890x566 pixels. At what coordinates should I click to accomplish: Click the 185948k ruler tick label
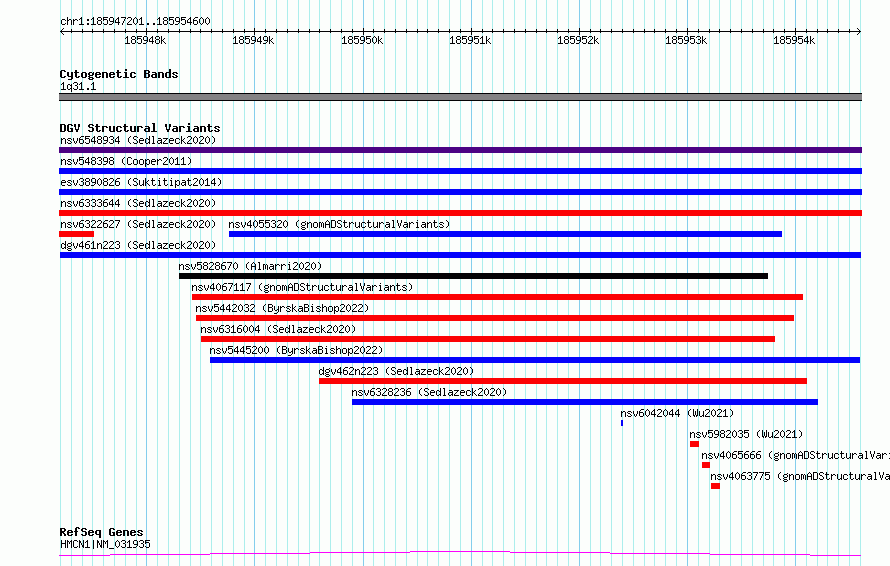coord(145,40)
